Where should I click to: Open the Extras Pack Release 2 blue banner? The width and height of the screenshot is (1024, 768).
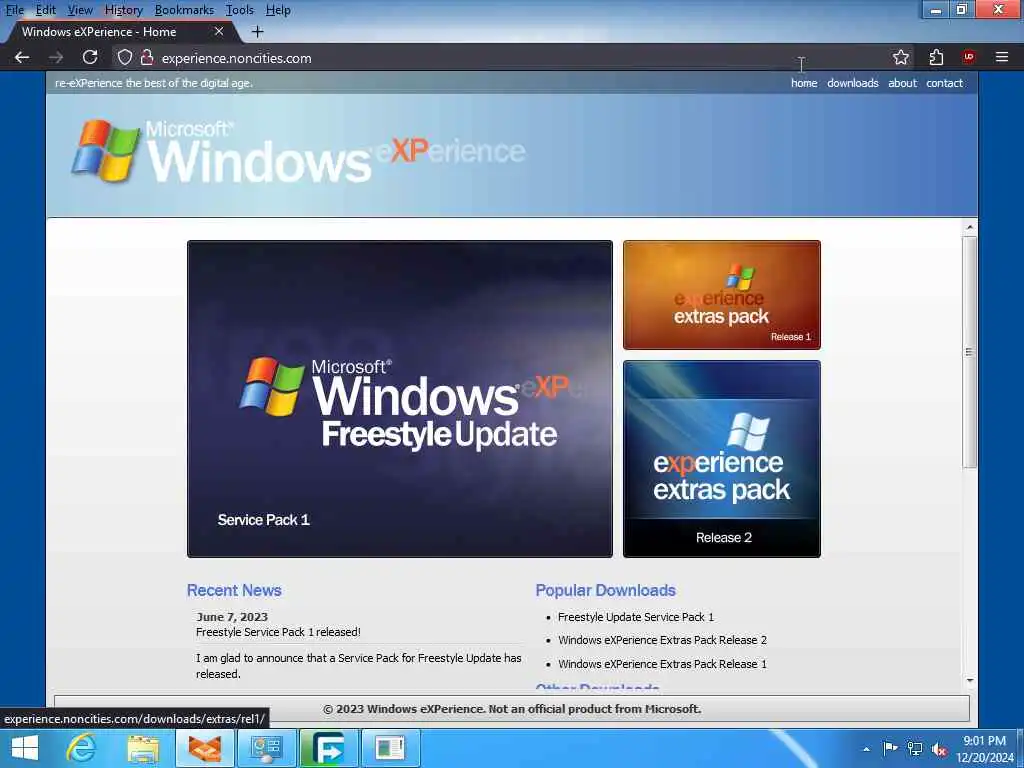coord(722,458)
